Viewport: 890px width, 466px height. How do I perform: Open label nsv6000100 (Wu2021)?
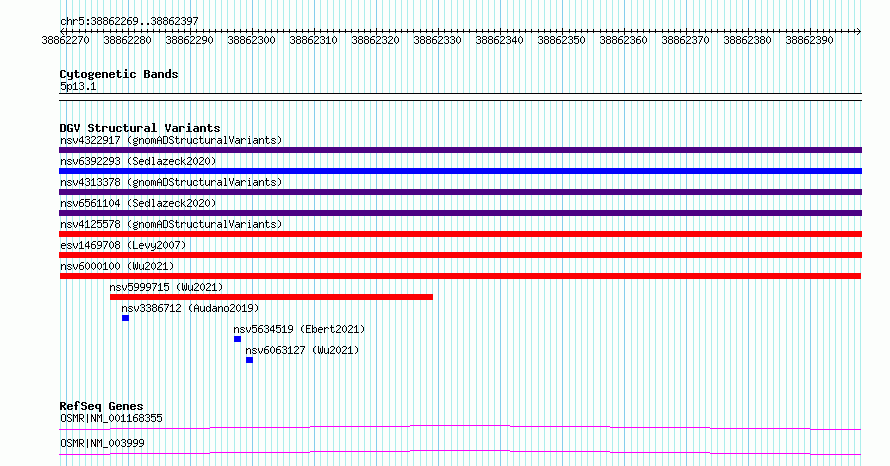point(117,266)
